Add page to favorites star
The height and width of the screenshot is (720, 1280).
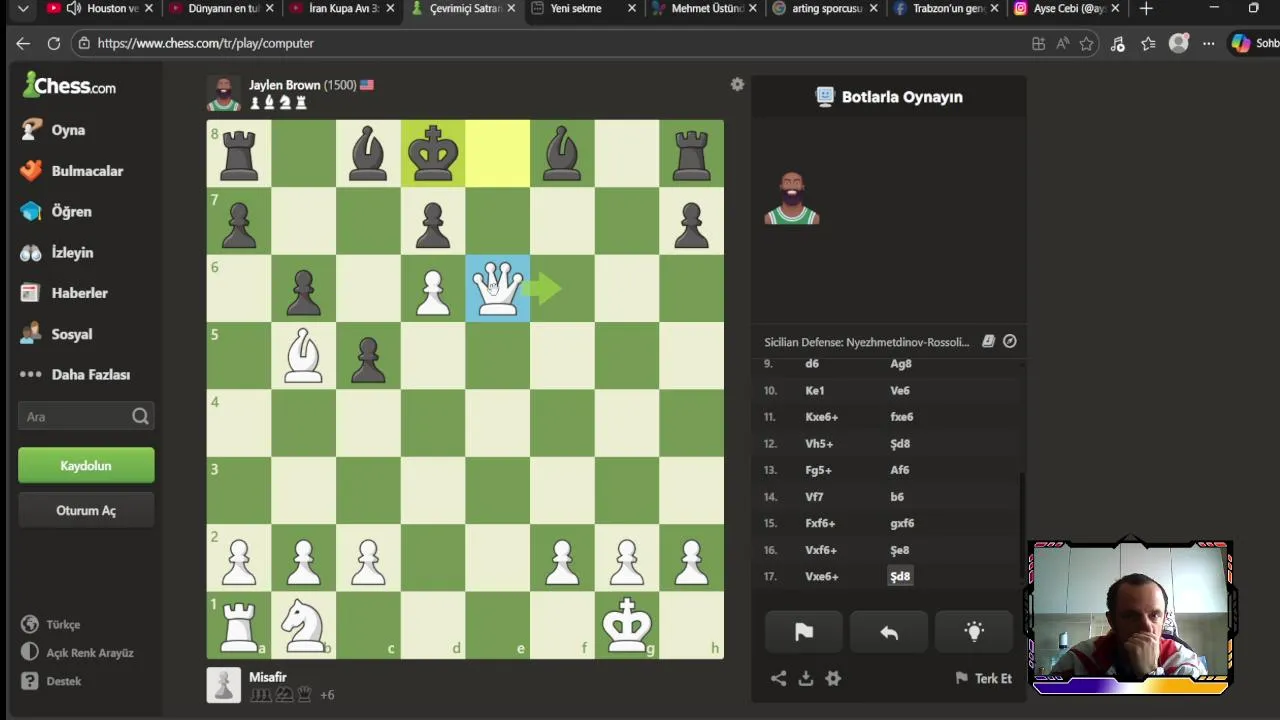[x=1086, y=44]
